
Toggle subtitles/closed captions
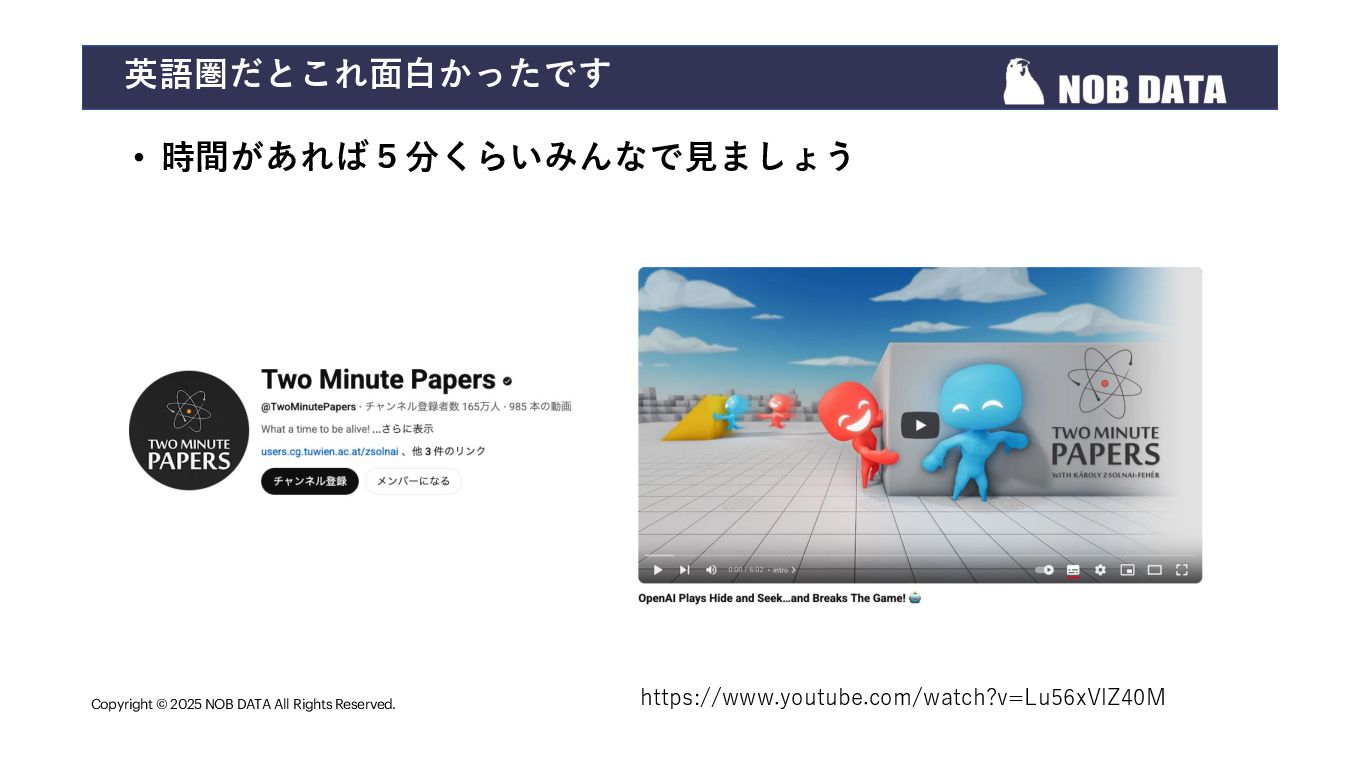(x=1073, y=570)
